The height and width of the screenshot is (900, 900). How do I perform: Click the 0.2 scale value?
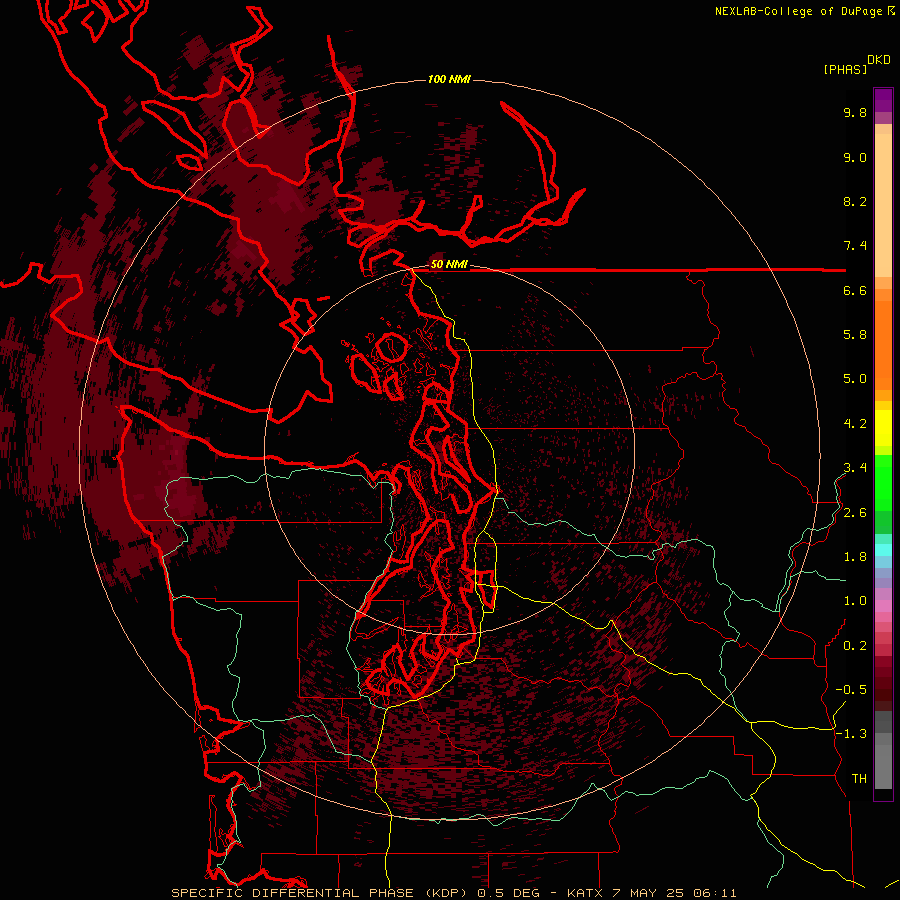855,646
